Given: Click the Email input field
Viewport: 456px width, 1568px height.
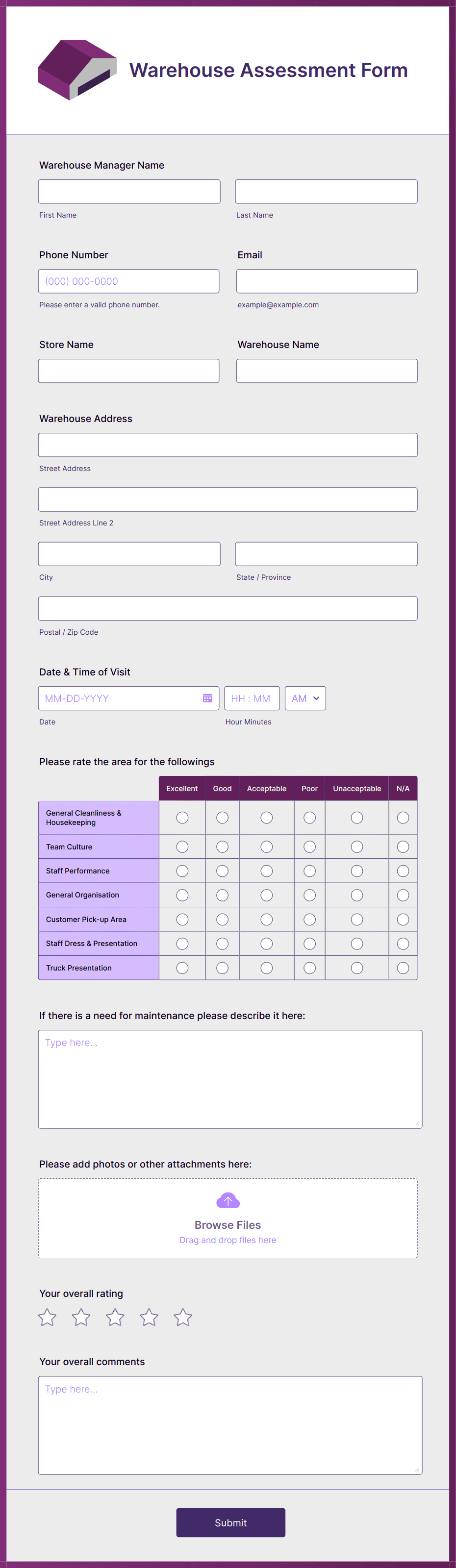Looking at the screenshot, I should 327,280.
